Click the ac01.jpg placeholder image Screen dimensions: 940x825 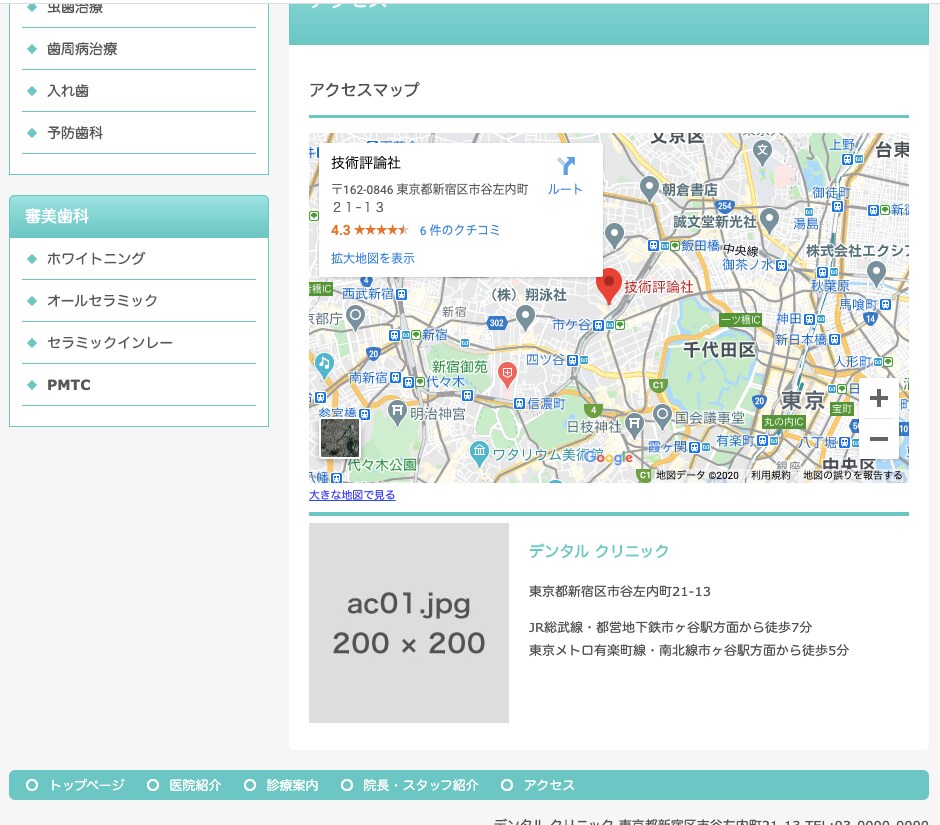409,623
